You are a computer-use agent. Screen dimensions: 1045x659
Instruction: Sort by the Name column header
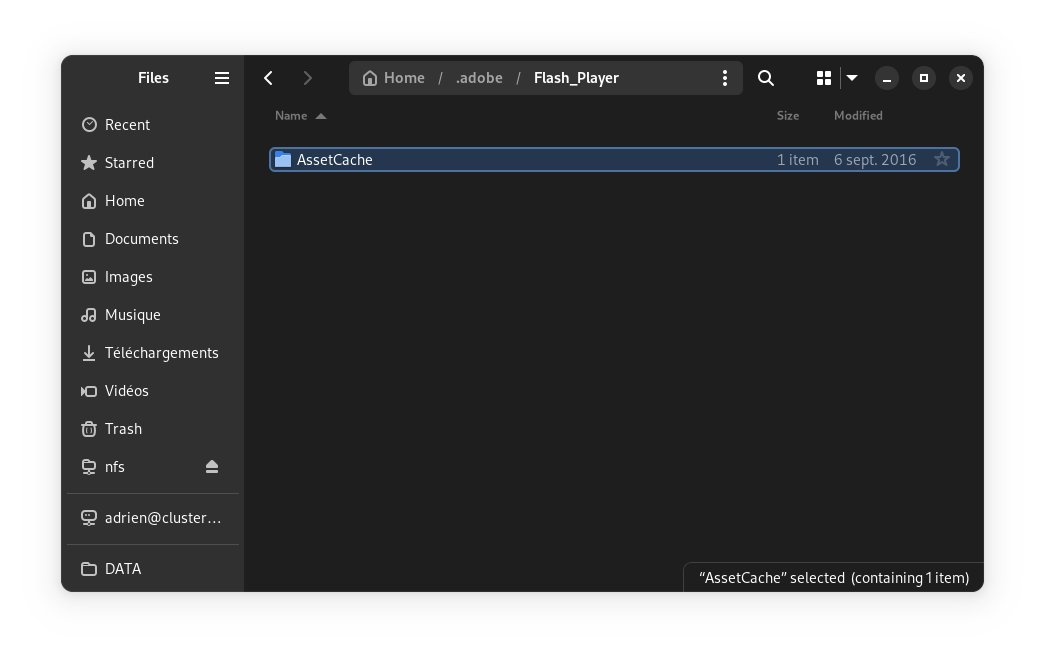click(301, 115)
